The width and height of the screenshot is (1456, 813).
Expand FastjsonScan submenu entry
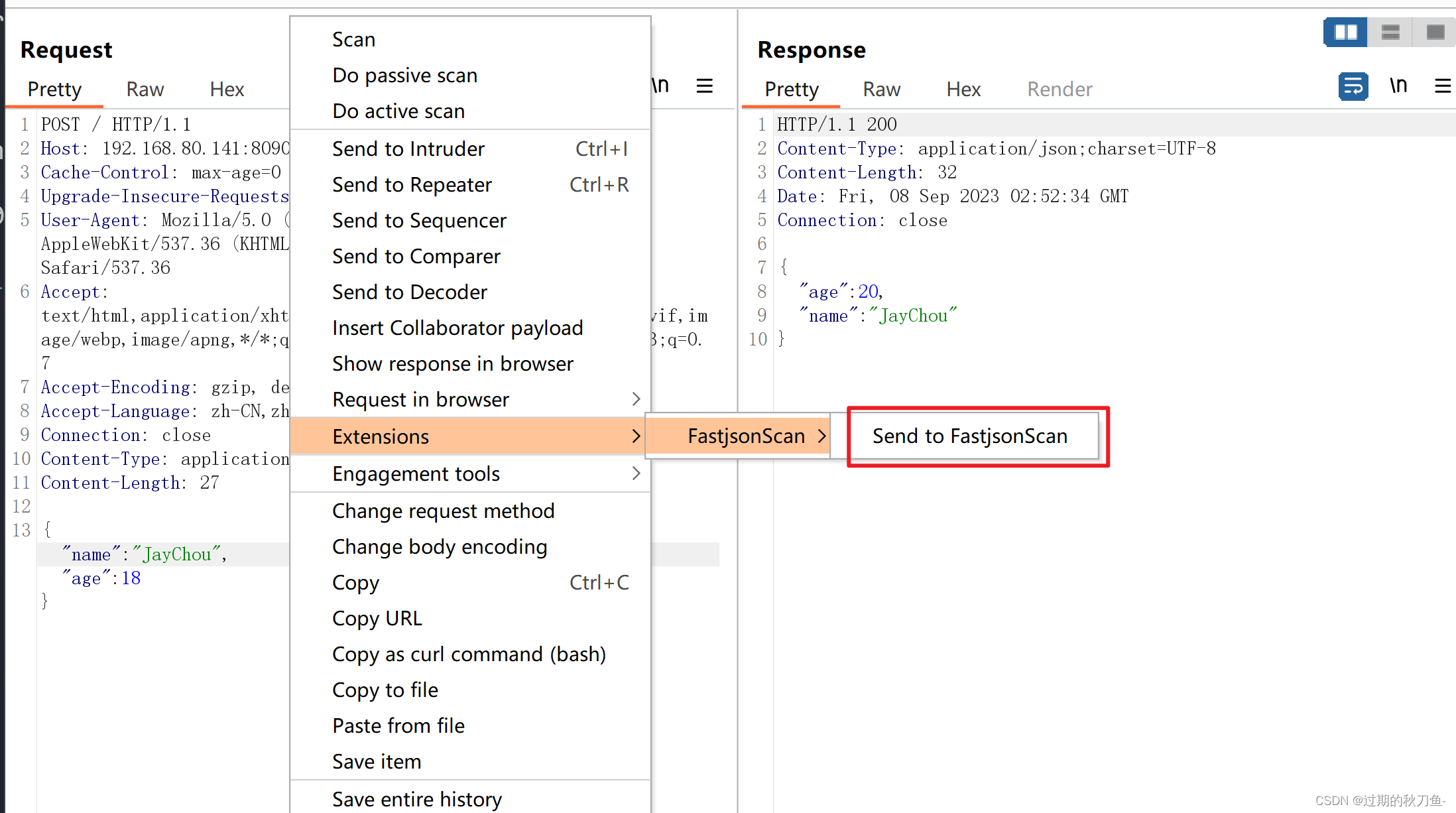pos(738,436)
